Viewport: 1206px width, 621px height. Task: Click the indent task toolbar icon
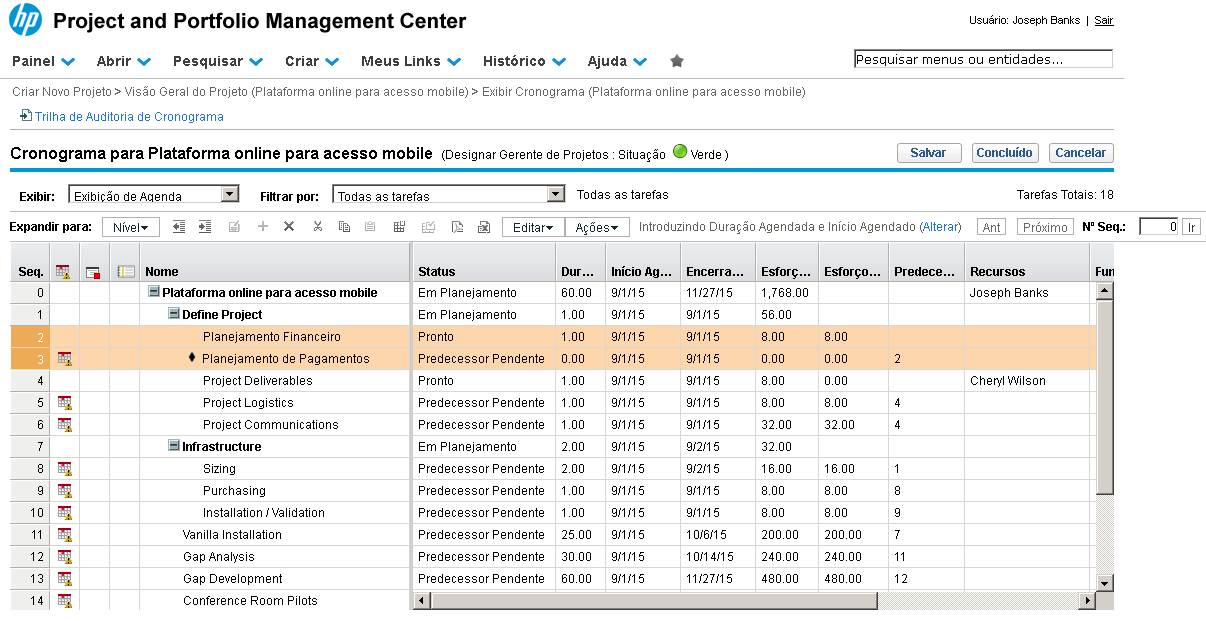click(205, 227)
